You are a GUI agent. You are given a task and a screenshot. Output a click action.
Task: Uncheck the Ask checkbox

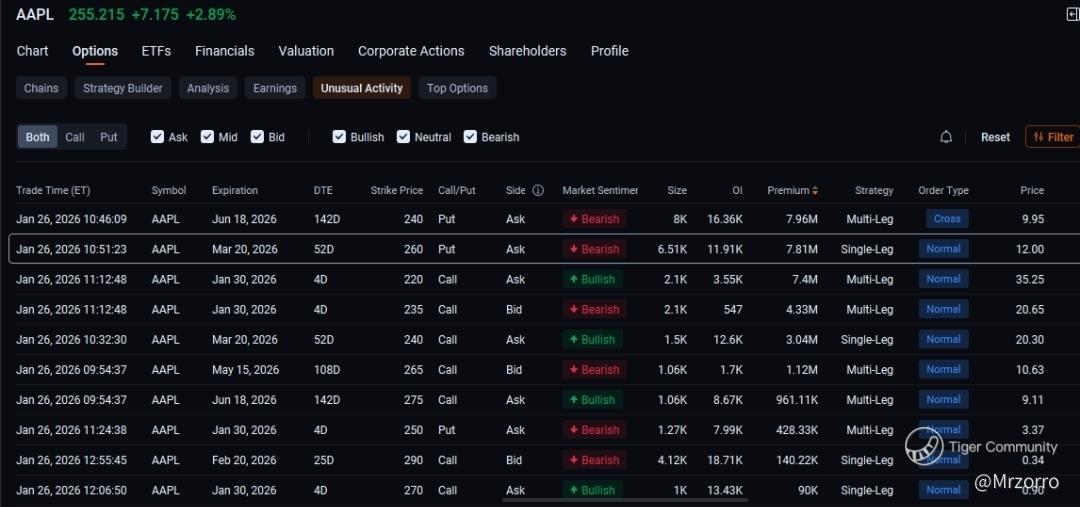(x=157, y=137)
